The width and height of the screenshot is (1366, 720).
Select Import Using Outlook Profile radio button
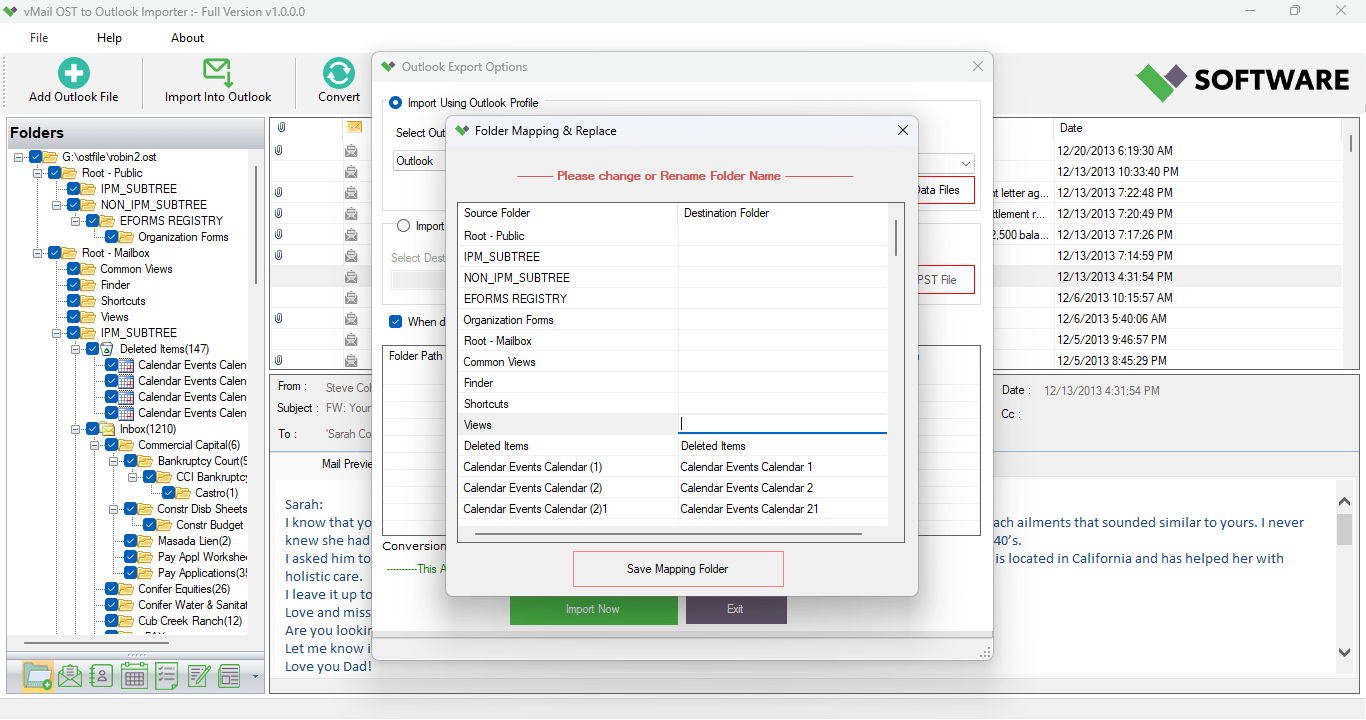point(396,103)
